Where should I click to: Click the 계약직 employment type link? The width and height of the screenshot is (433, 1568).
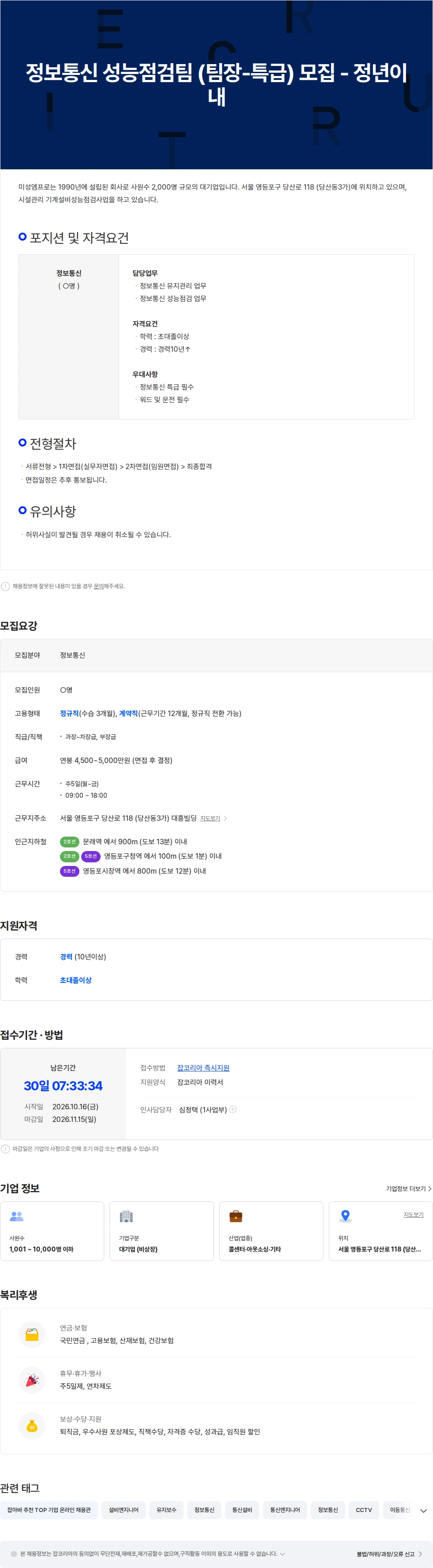tap(128, 713)
